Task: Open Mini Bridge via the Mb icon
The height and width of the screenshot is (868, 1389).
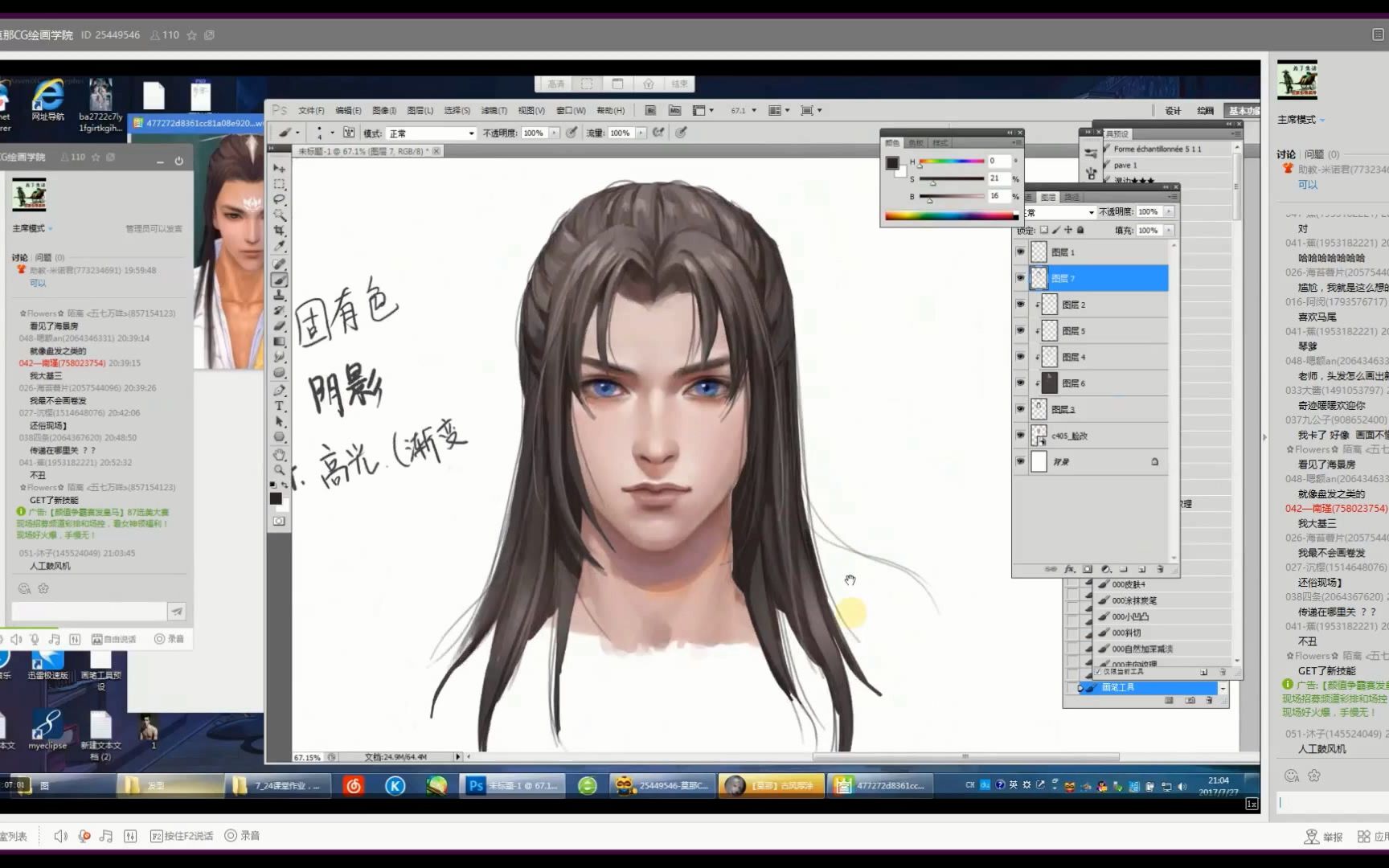Action: (674, 111)
